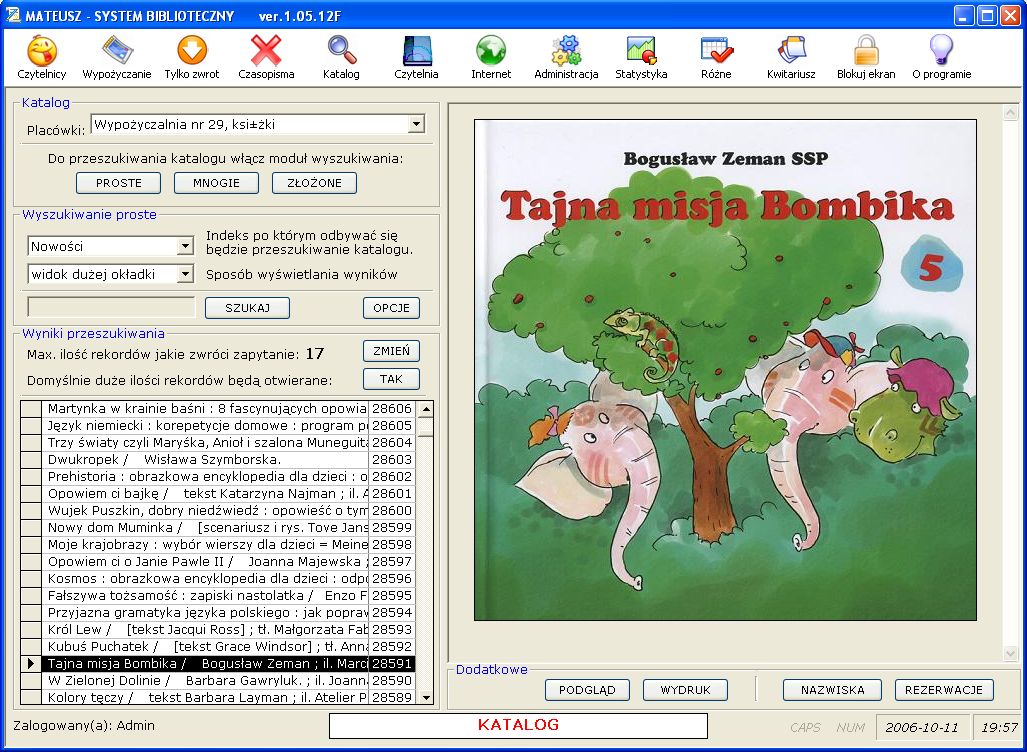Select the Tylko zwrot arrow icon
Screen dimensions: 1027x752
pos(192,52)
